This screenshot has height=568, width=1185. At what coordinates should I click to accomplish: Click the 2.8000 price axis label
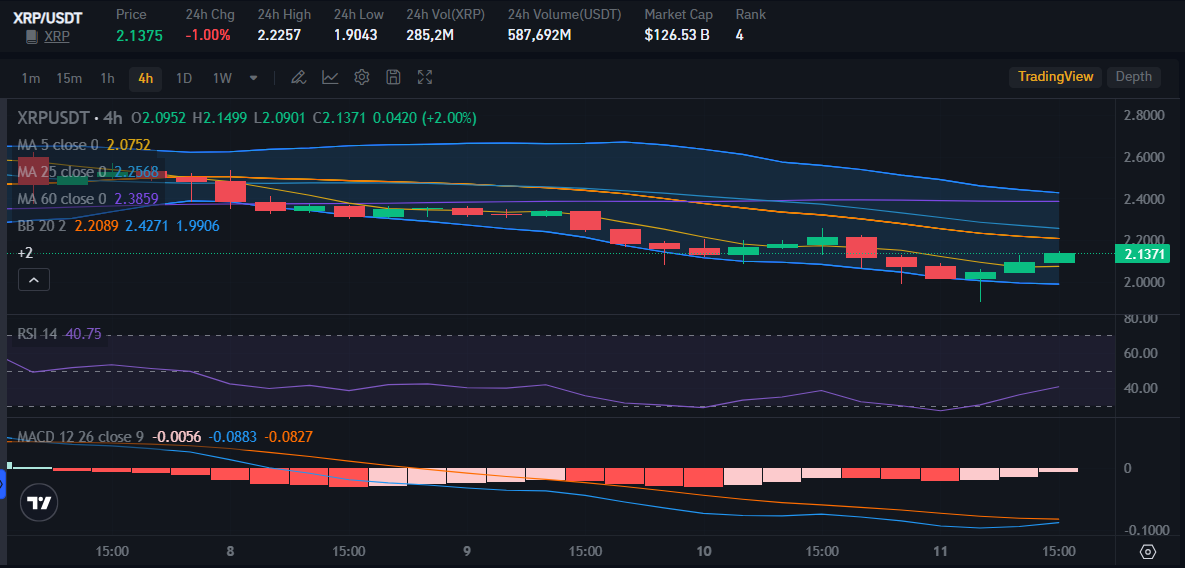pos(1143,116)
